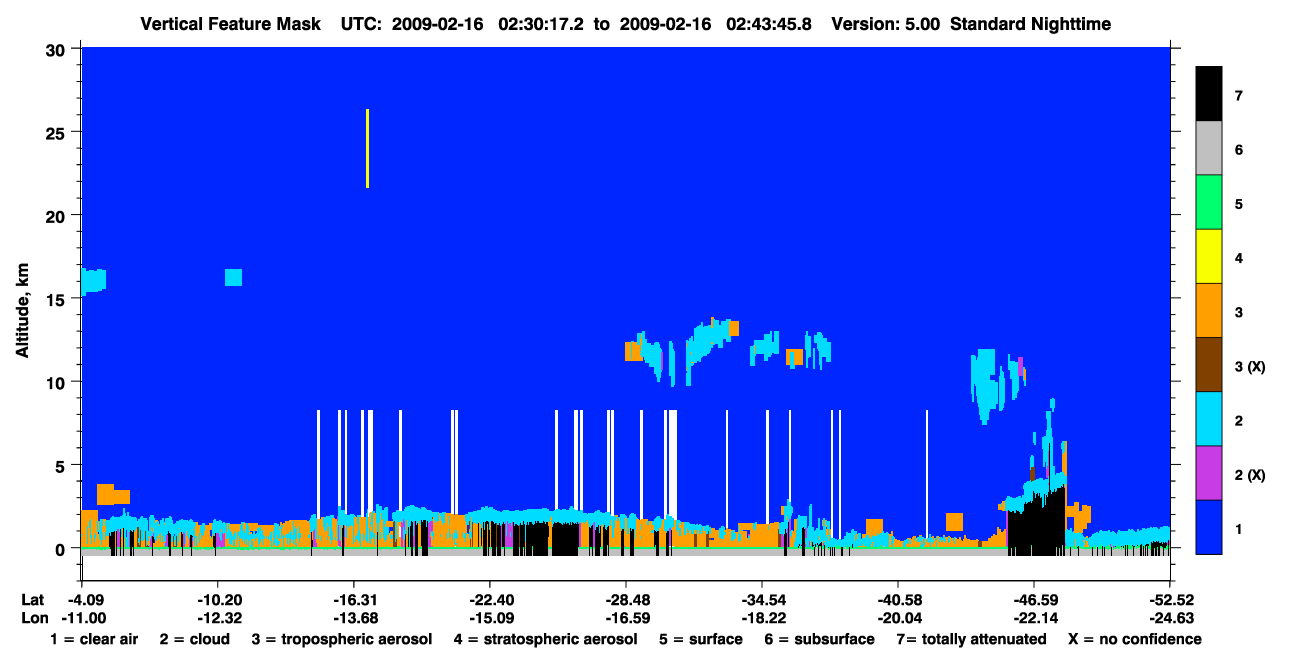Click the cyan cloud color swatch
This screenshot has height=667, width=1300.
point(1209,419)
